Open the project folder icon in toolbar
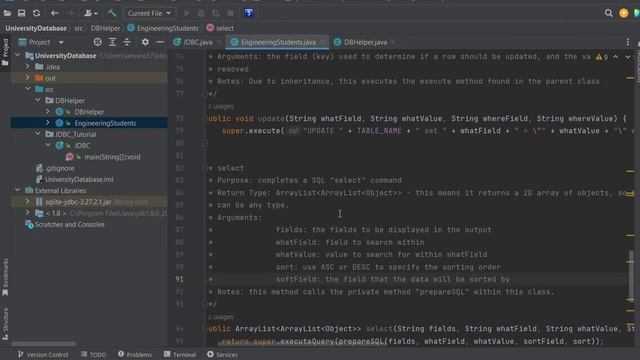This screenshot has width=640, height=360. (7, 13)
